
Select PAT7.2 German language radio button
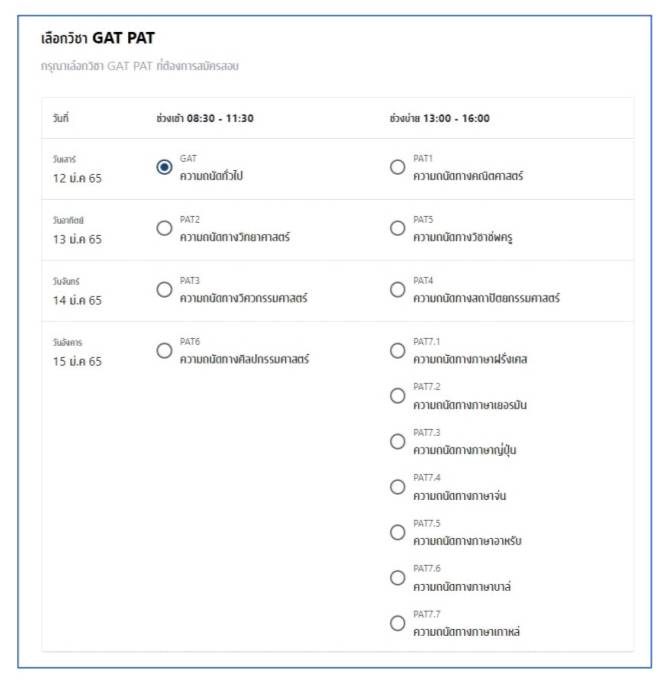coord(398,395)
